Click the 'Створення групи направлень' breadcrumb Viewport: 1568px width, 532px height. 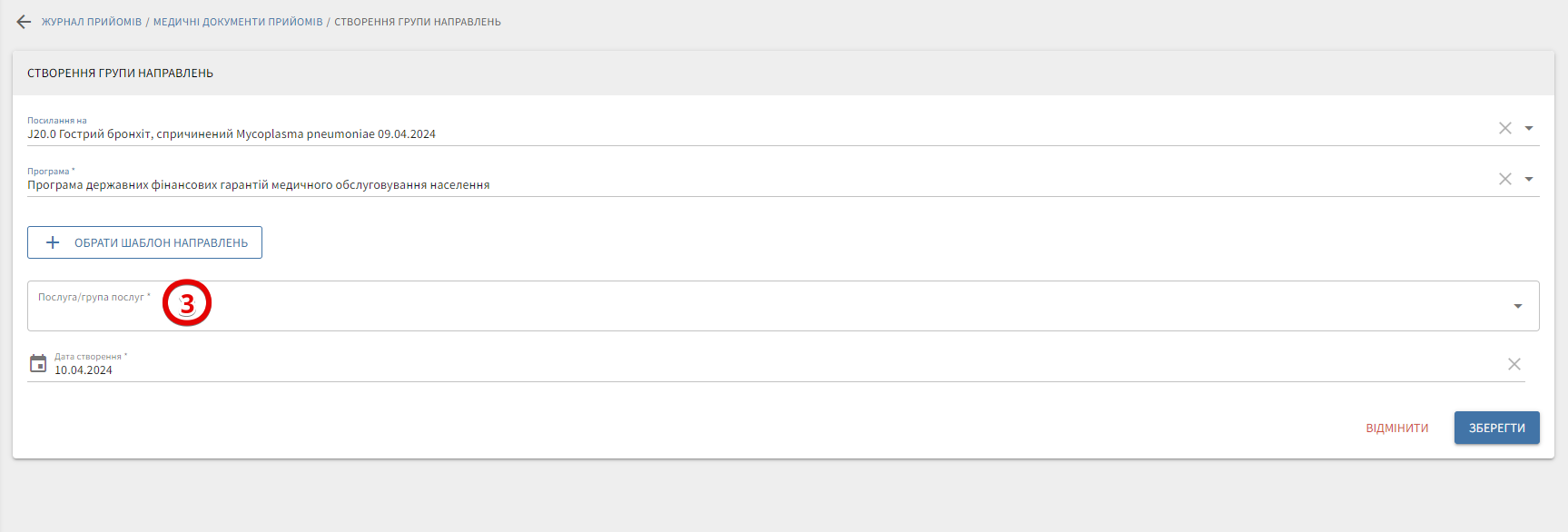(x=418, y=22)
